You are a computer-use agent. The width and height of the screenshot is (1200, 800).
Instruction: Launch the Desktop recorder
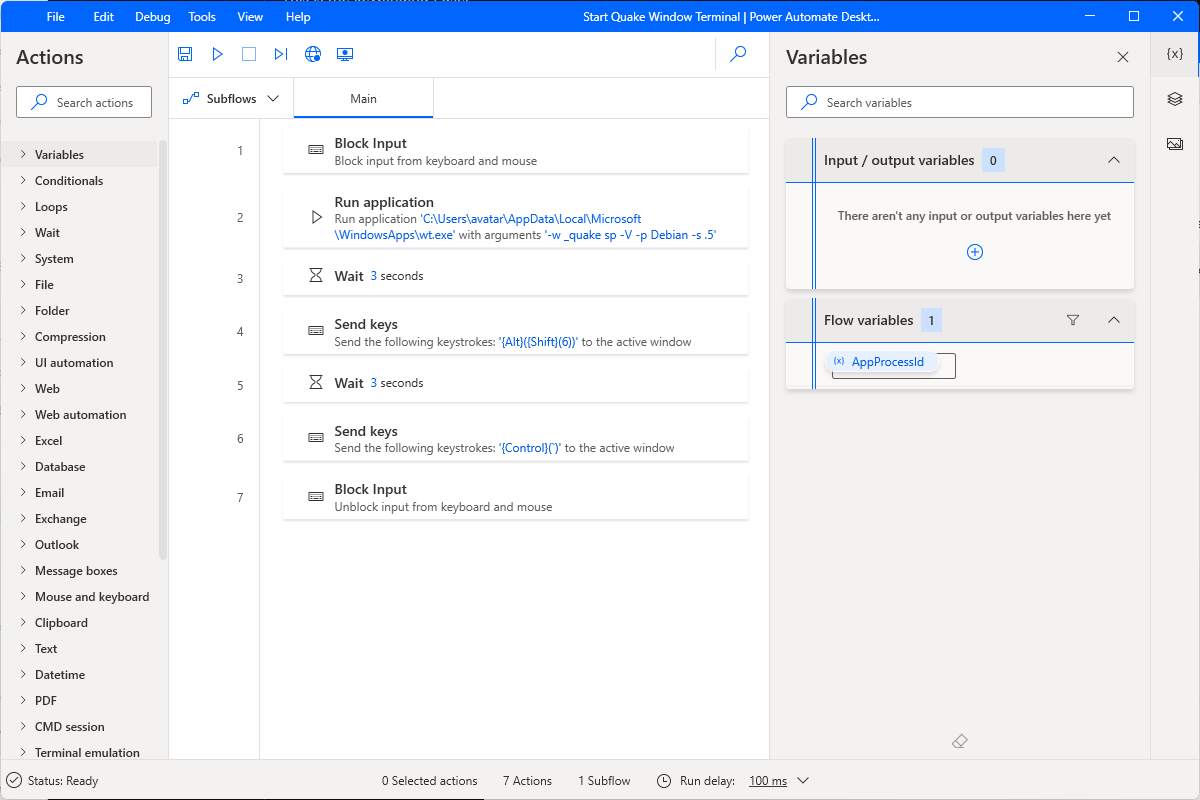coord(345,54)
